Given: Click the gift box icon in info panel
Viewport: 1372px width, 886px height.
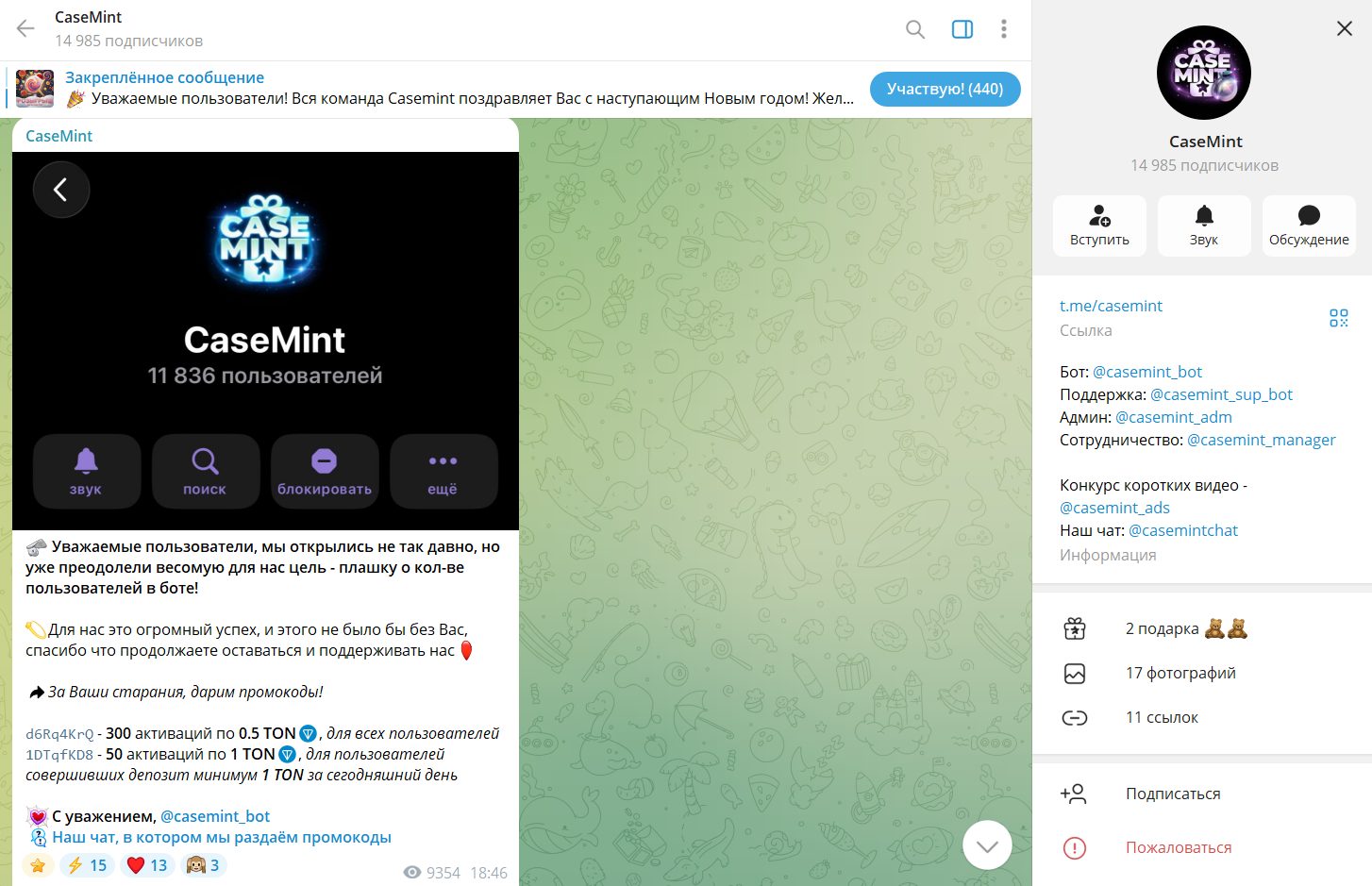Looking at the screenshot, I should (x=1075, y=628).
